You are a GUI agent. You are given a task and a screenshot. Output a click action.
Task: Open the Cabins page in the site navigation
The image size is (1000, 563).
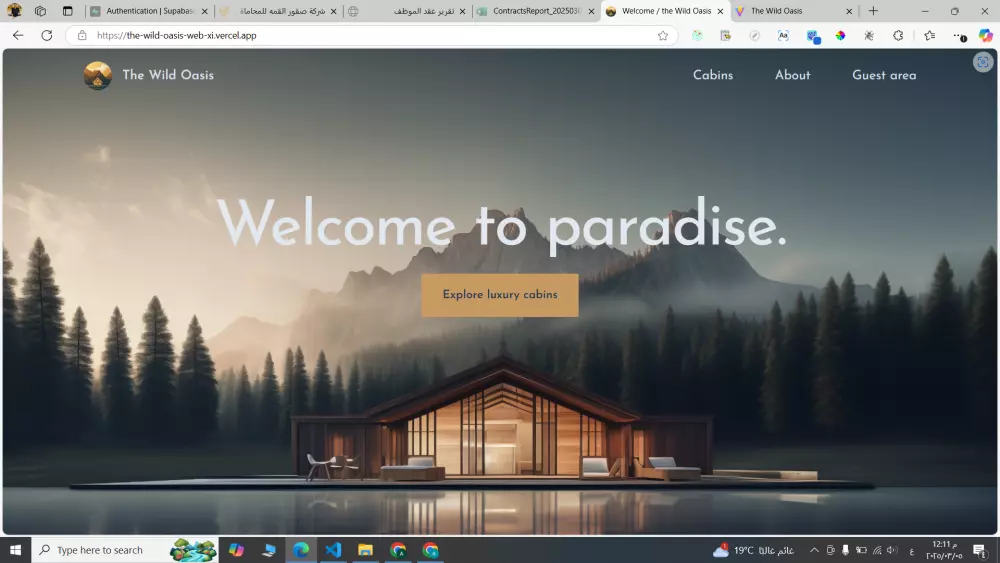712,75
